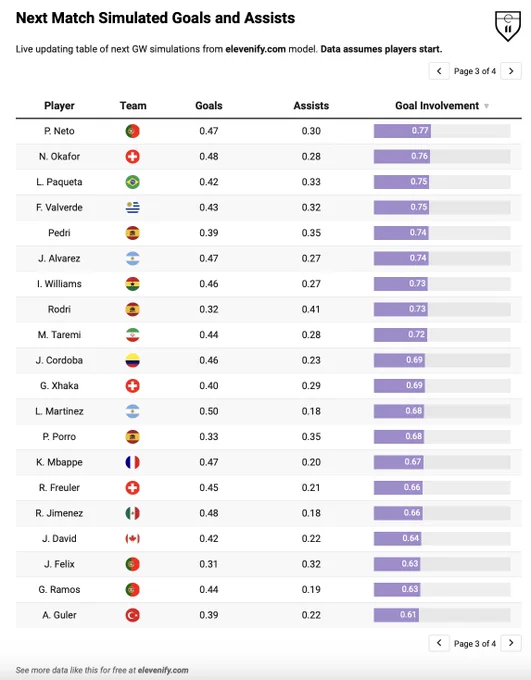Image resolution: width=531 pixels, height=680 pixels.
Task: Click Turkey flag next to A. Guler
Action: coord(133,615)
